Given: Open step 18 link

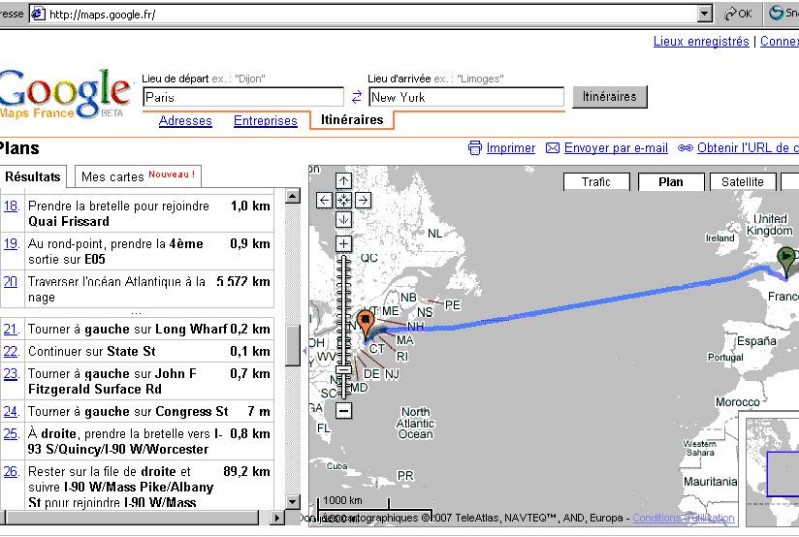Looking at the screenshot, I should point(11,206).
